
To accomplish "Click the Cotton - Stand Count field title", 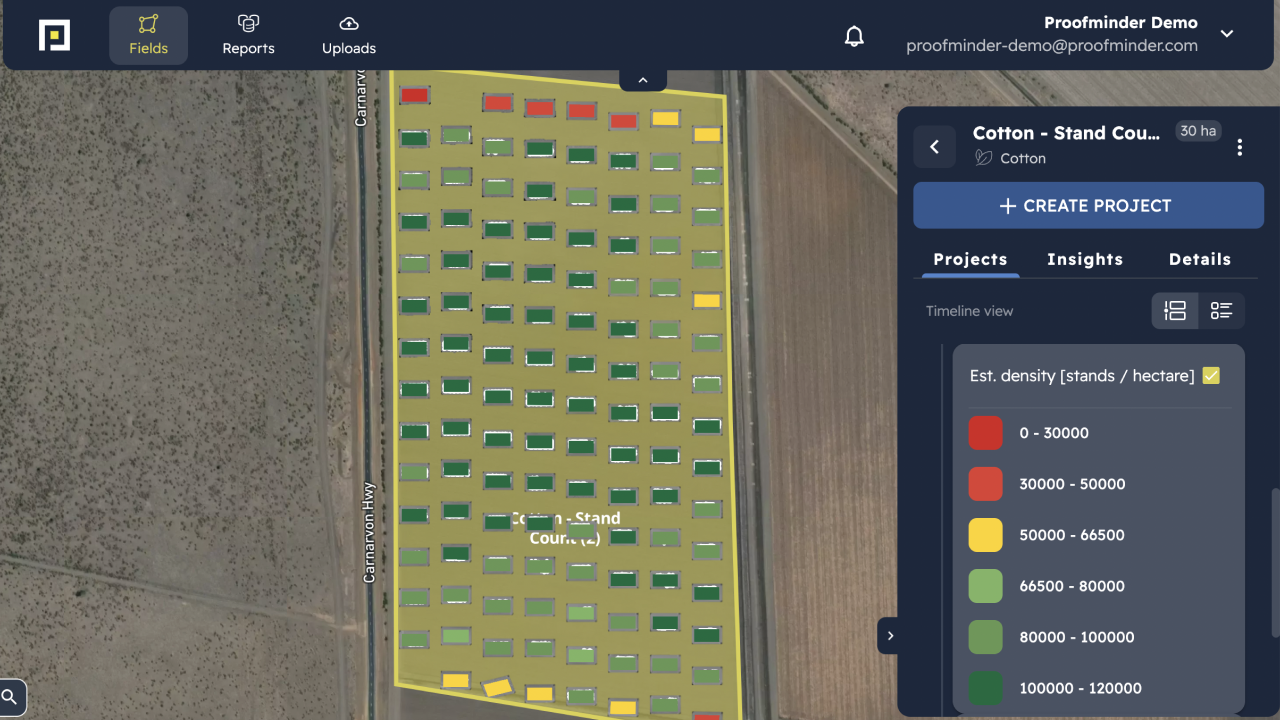I will 1066,133.
